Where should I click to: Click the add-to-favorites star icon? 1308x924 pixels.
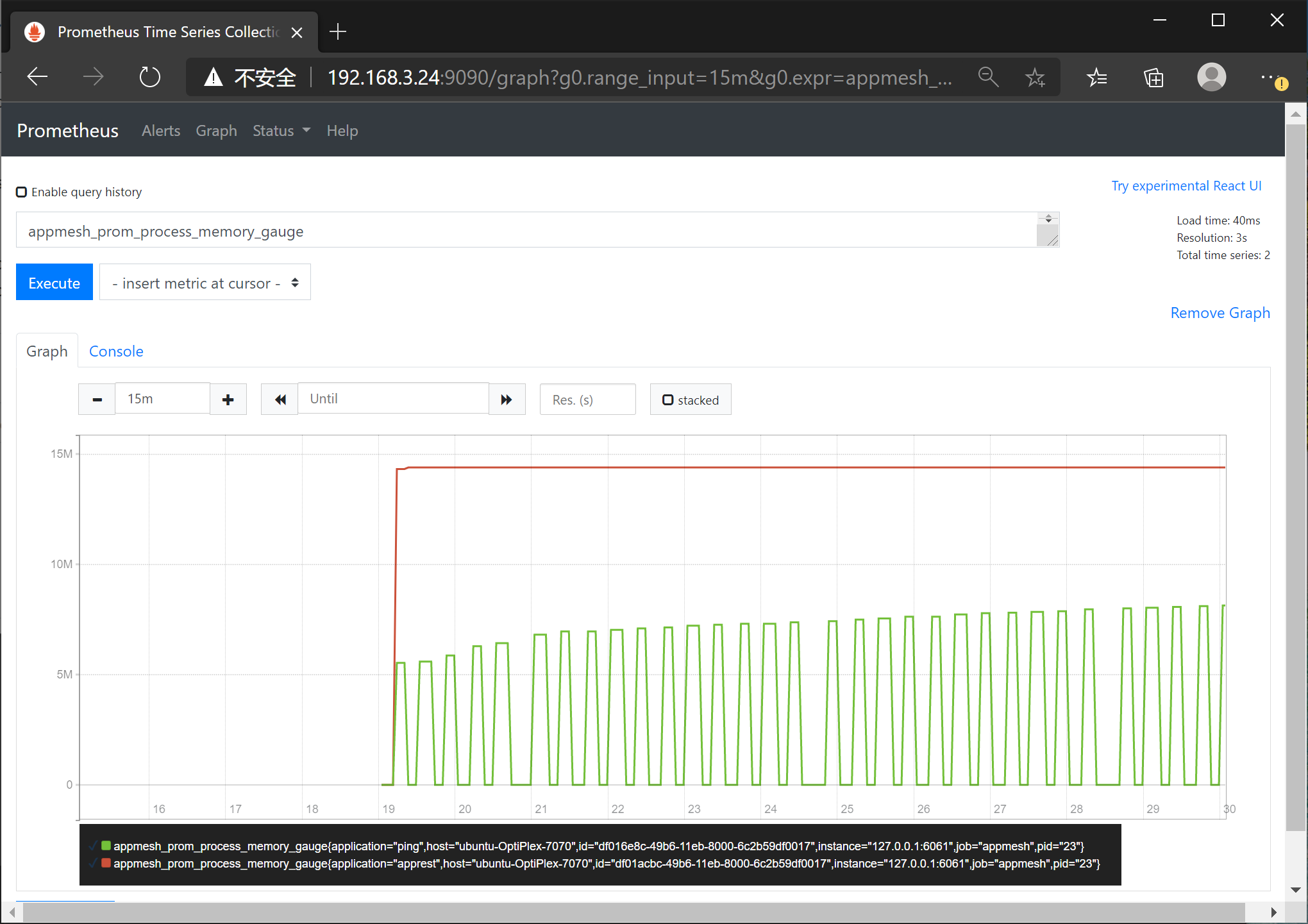(x=1035, y=78)
